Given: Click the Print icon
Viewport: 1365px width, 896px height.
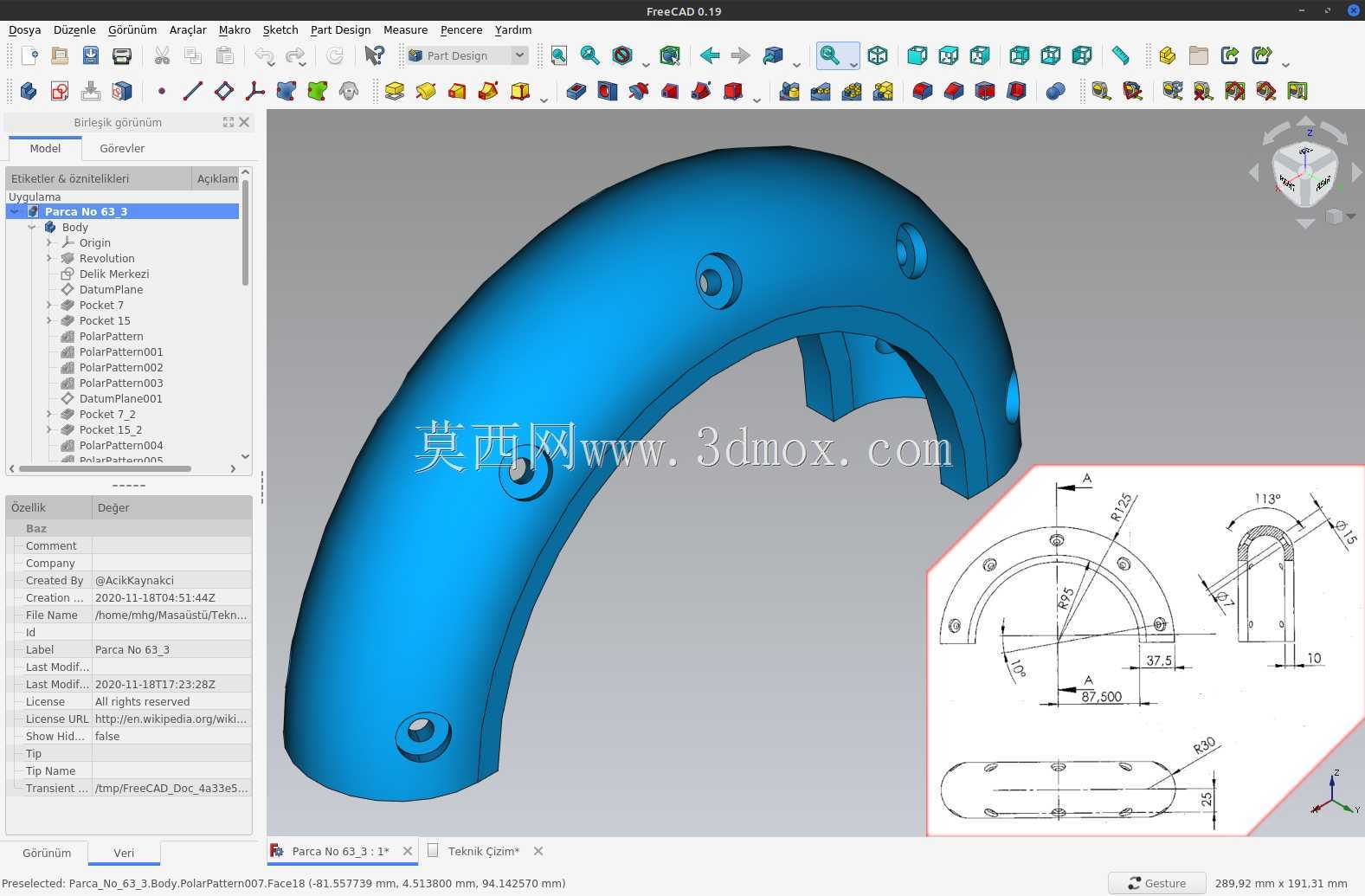Looking at the screenshot, I should 122,55.
